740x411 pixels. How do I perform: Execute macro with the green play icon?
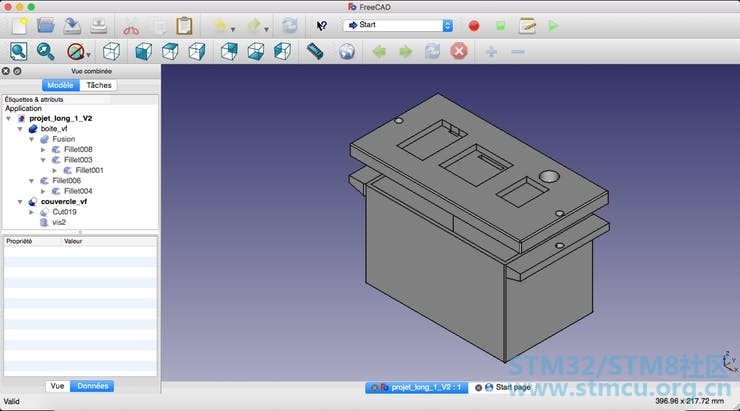click(553, 25)
